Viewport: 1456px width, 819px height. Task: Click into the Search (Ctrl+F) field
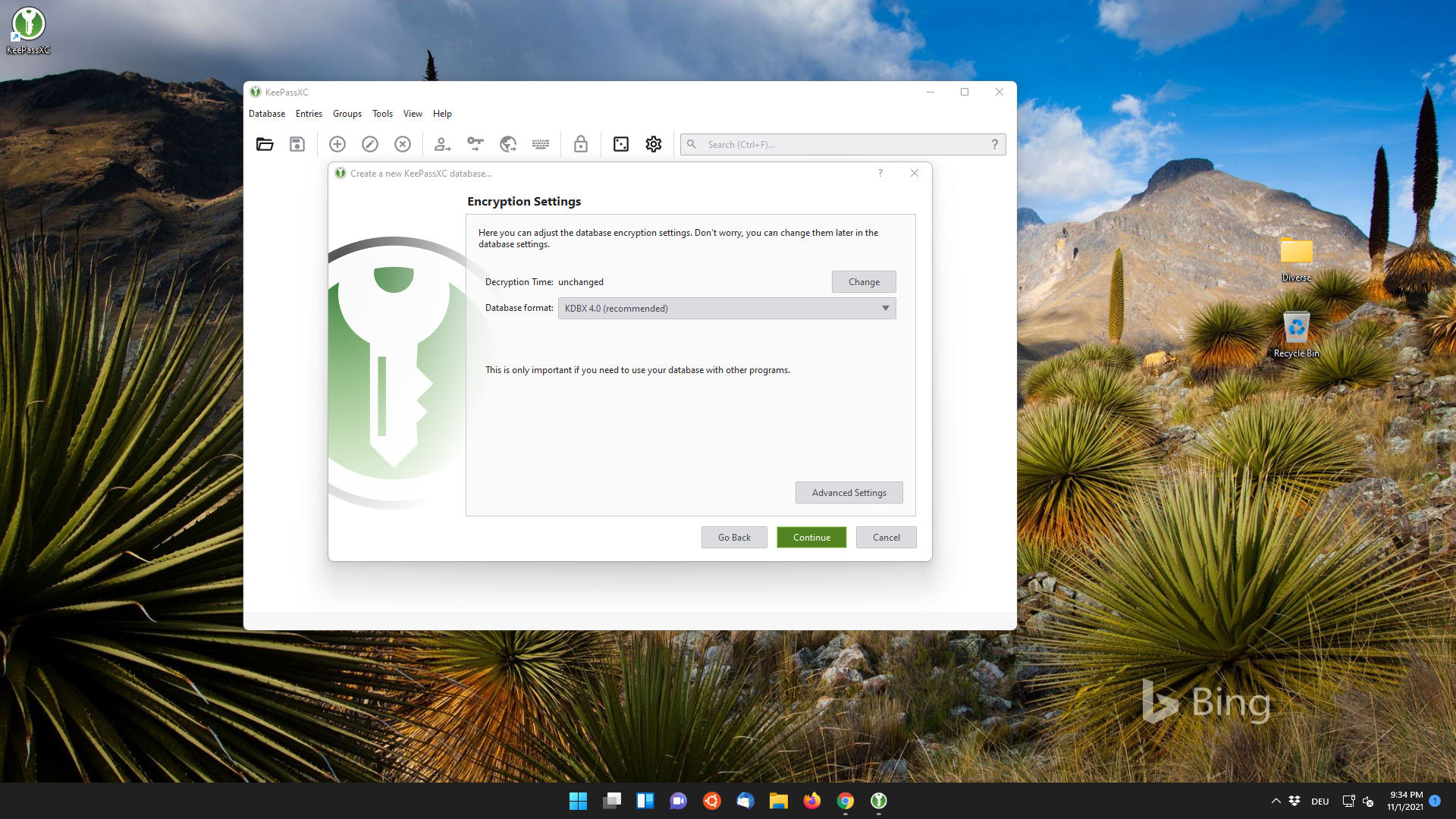(x=843, y=144)
